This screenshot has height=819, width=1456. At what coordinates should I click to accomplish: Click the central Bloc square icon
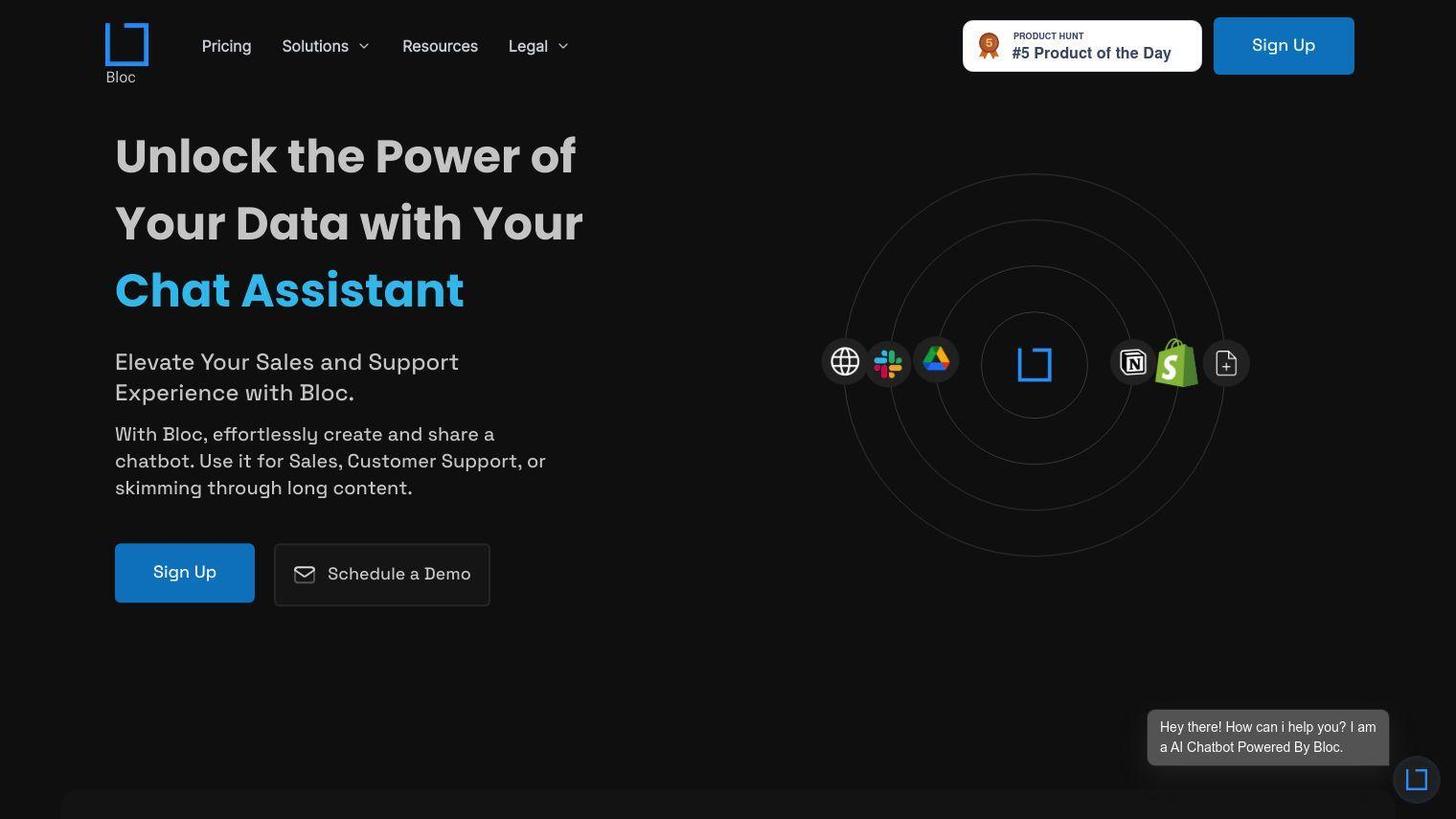pyautogui.click(x=1035, y=365)
